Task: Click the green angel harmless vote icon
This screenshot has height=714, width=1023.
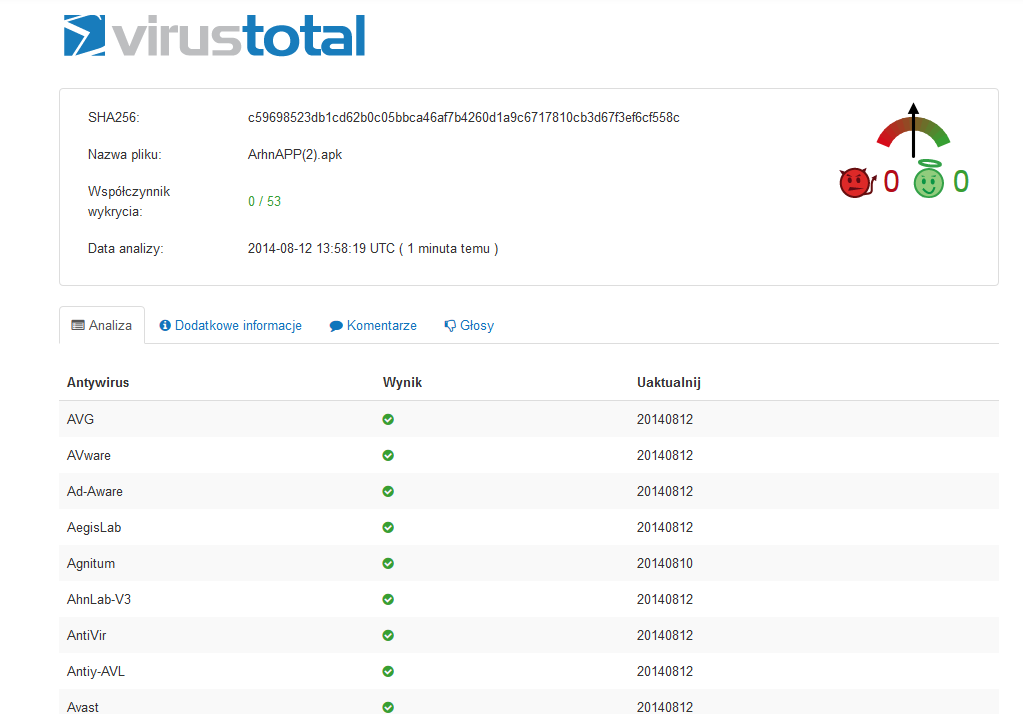Action: click(x=928, y=179)
